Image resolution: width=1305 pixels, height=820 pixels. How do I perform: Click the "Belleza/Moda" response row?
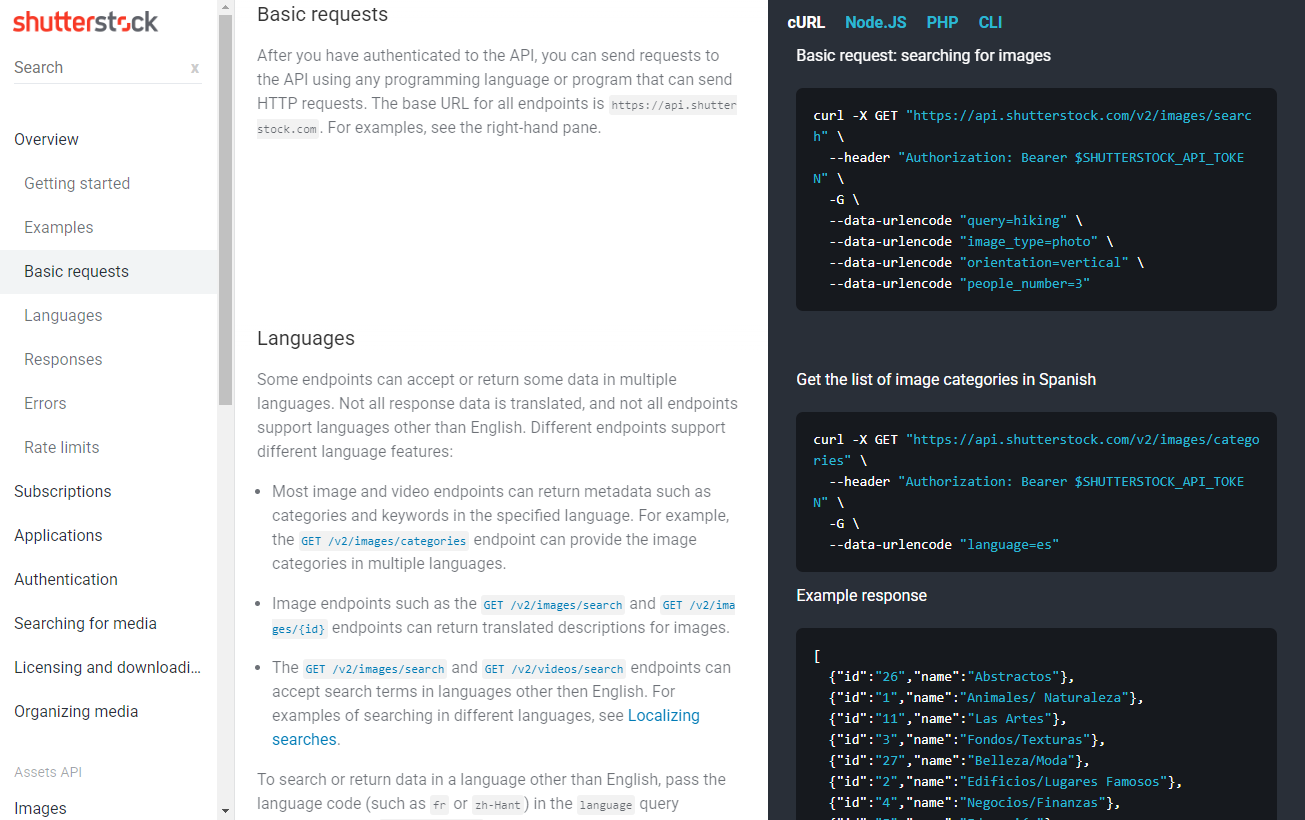[959, 760]
